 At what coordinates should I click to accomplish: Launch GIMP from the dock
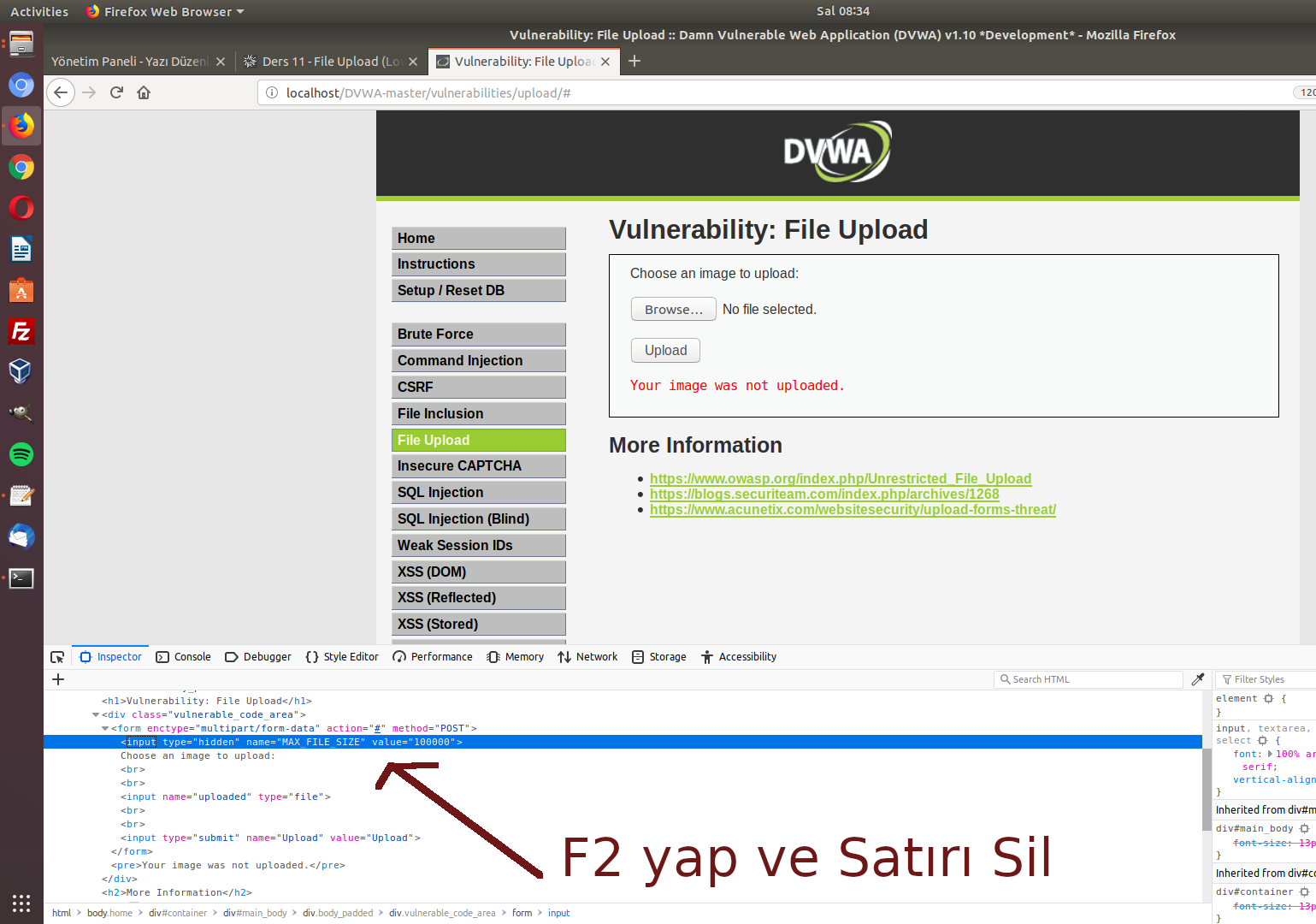pos(21,413)
